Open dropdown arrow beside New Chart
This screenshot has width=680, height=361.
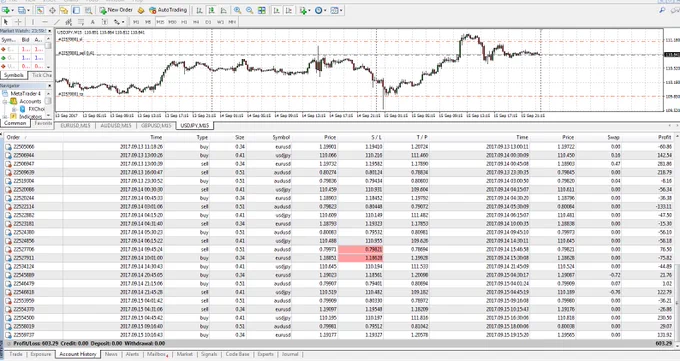point(13,10)
